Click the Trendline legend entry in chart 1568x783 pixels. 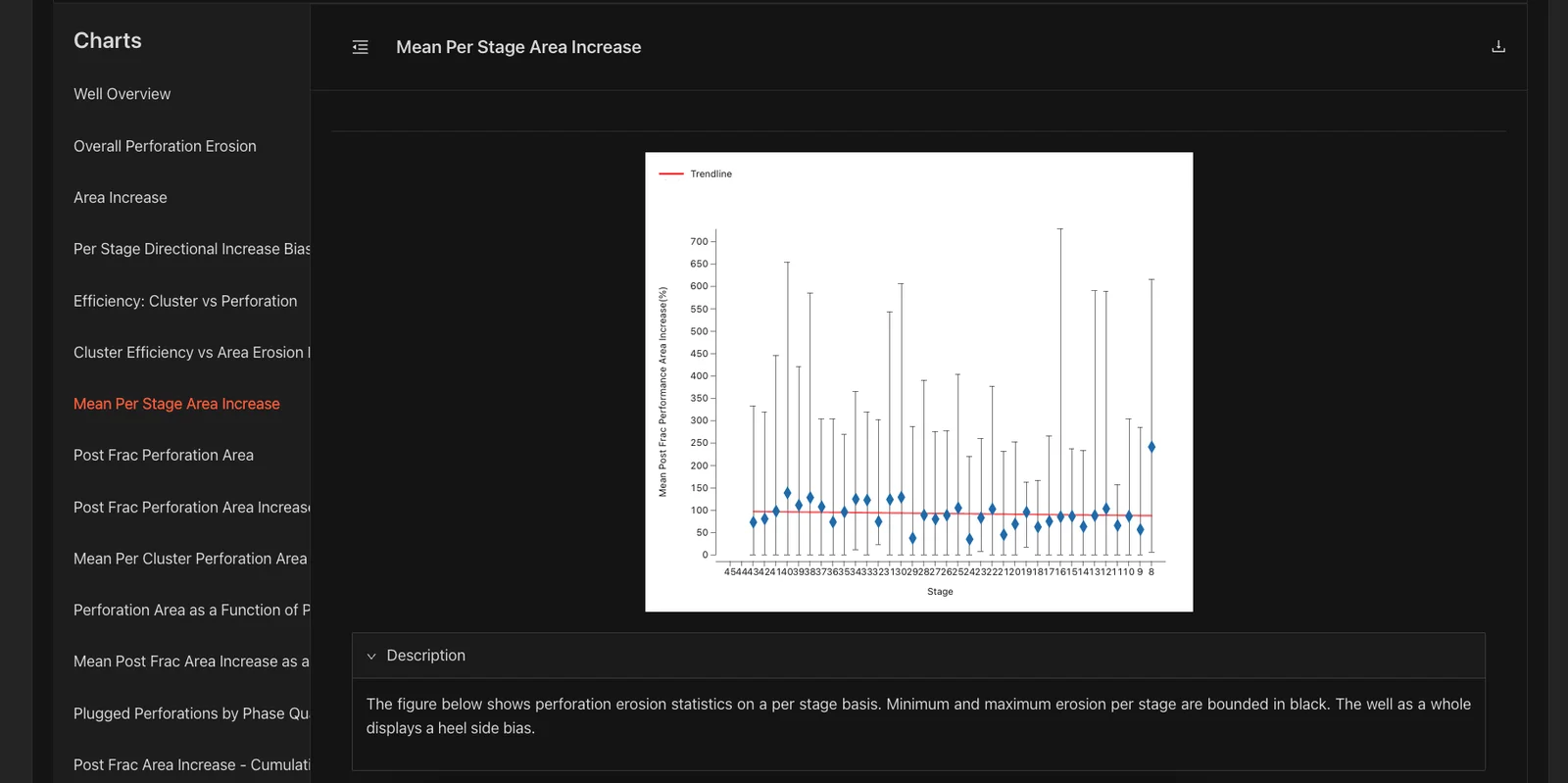[x=696, y=174]
